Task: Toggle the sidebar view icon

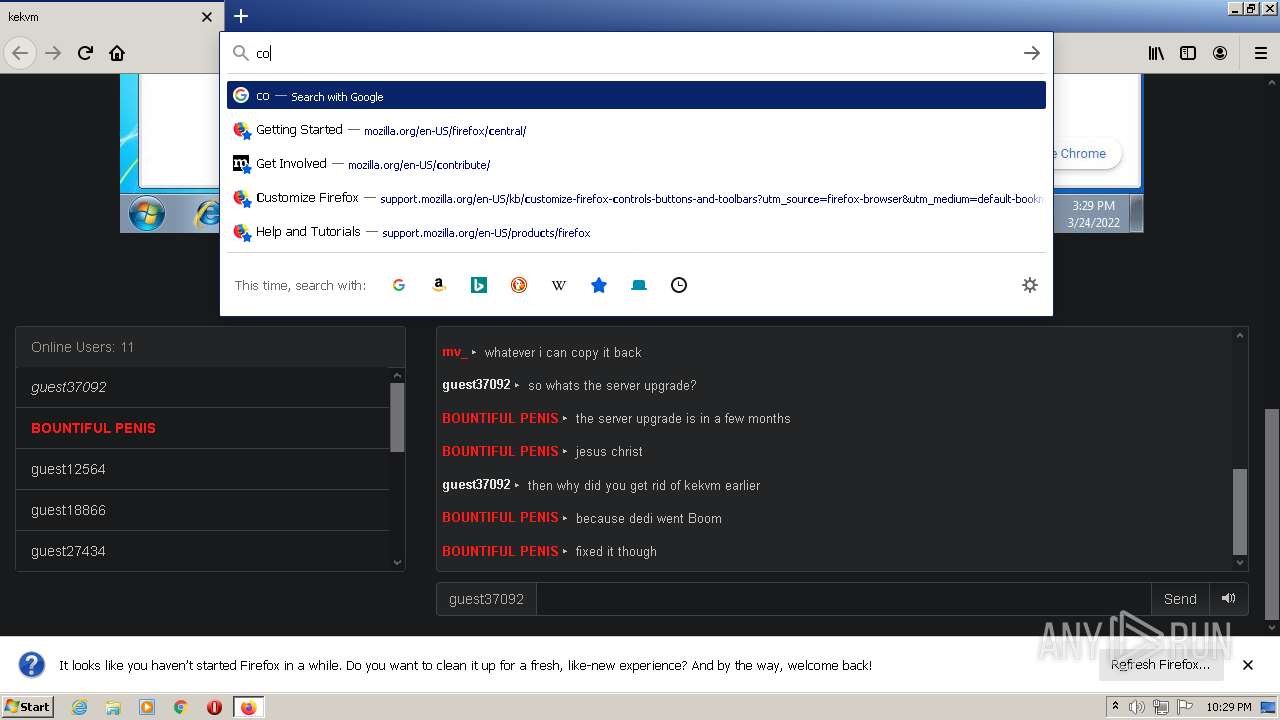Action: click(x=1188, y=53)
